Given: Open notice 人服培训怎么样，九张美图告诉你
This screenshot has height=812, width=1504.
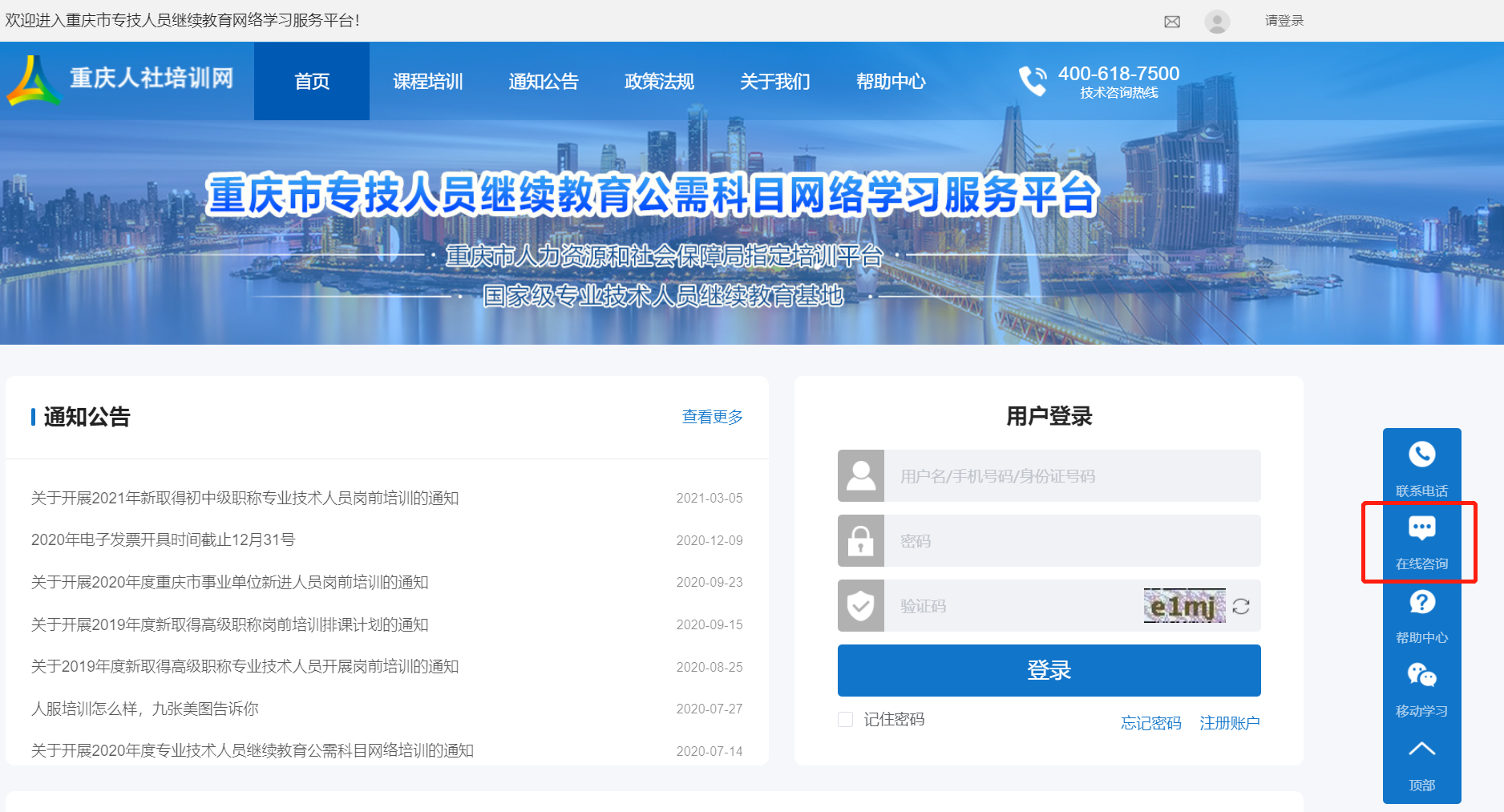Looking at the screenshot, I should [x=144, y=709].
